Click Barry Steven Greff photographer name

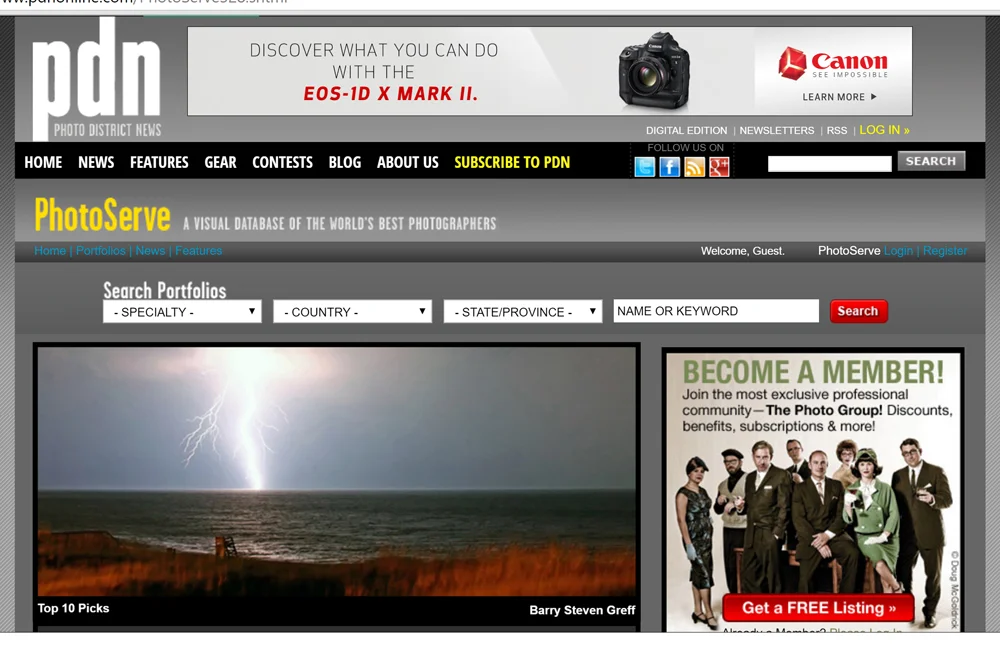[582, 610]
